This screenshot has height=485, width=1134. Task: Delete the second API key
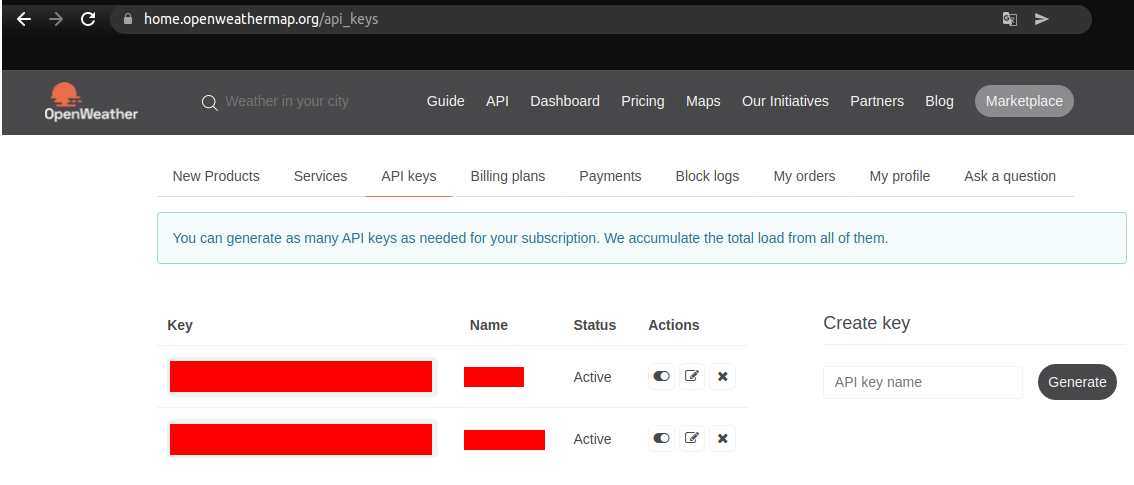pos(722,438)
